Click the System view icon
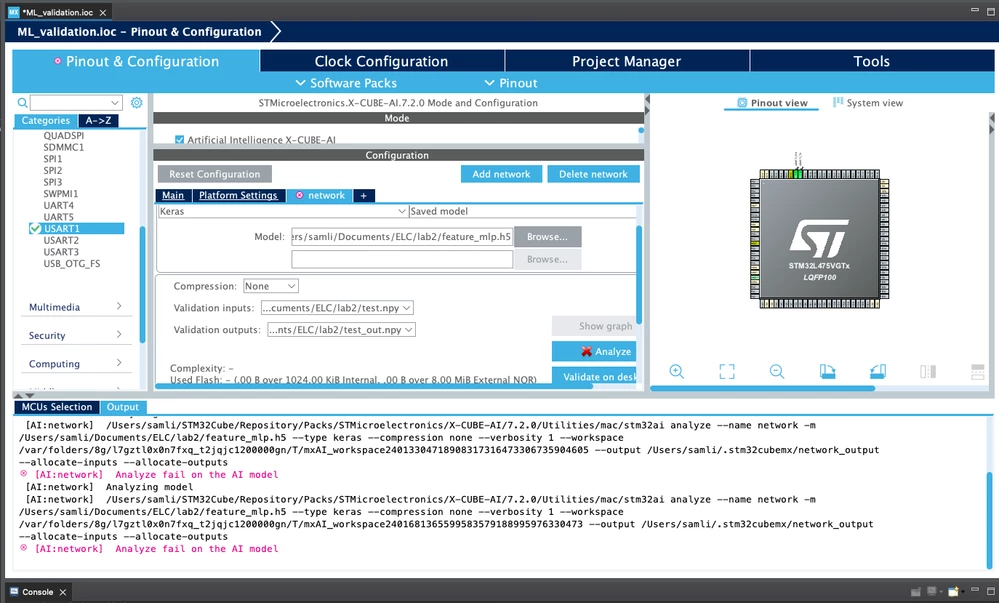Viewport: 999px width, 603px height. [x=838, y=102]
